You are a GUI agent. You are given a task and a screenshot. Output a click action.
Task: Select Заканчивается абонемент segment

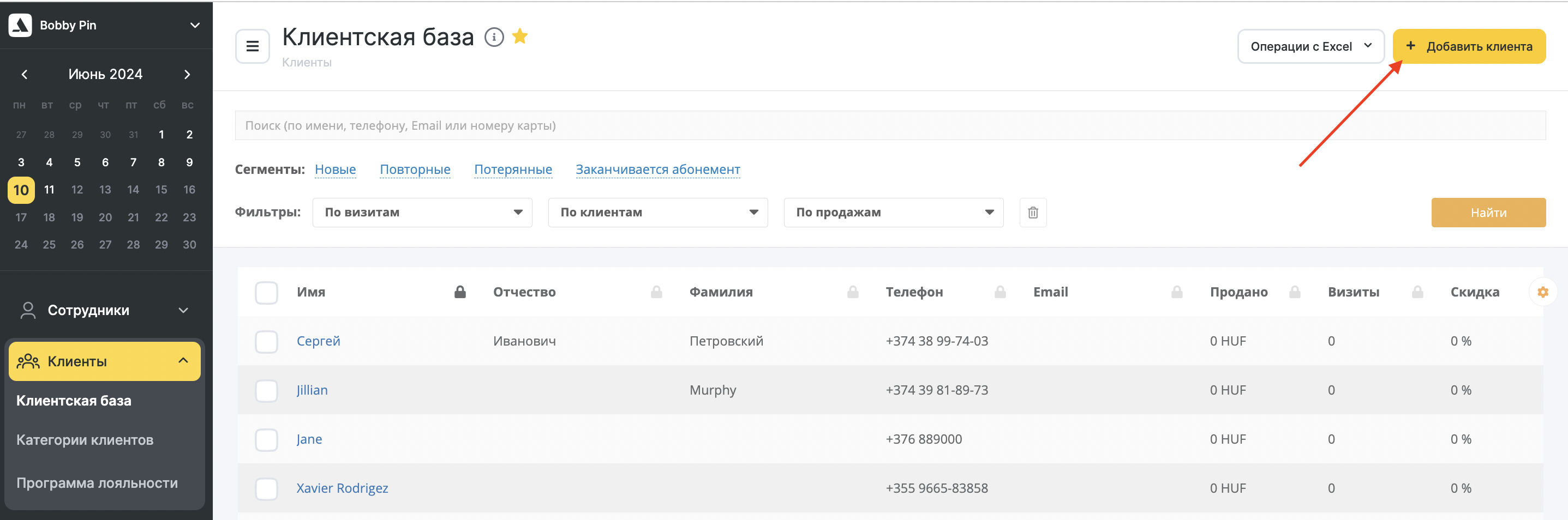(x=657, y=169)
